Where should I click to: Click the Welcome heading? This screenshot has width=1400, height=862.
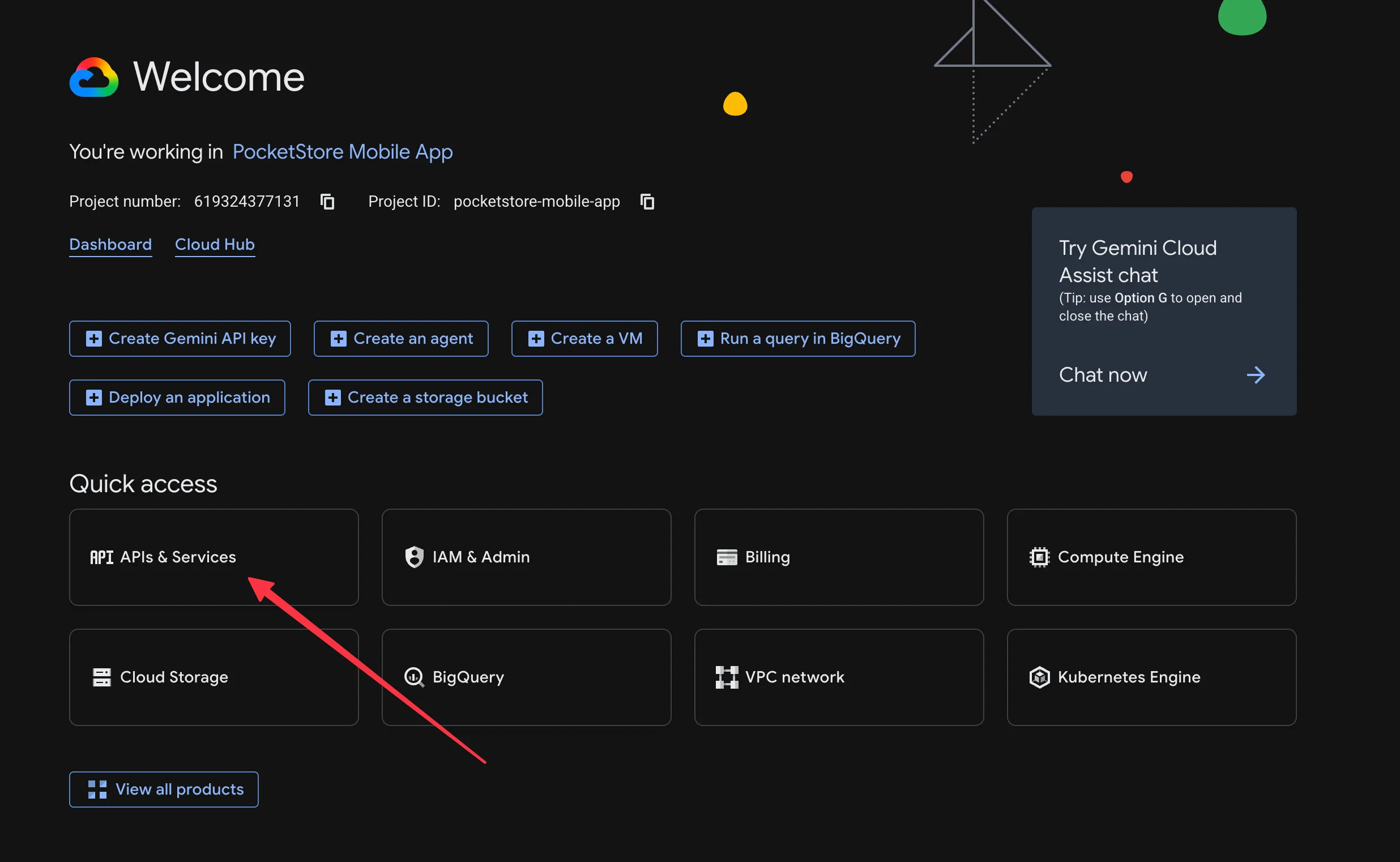pyautogui.click(x=219, y=77)
